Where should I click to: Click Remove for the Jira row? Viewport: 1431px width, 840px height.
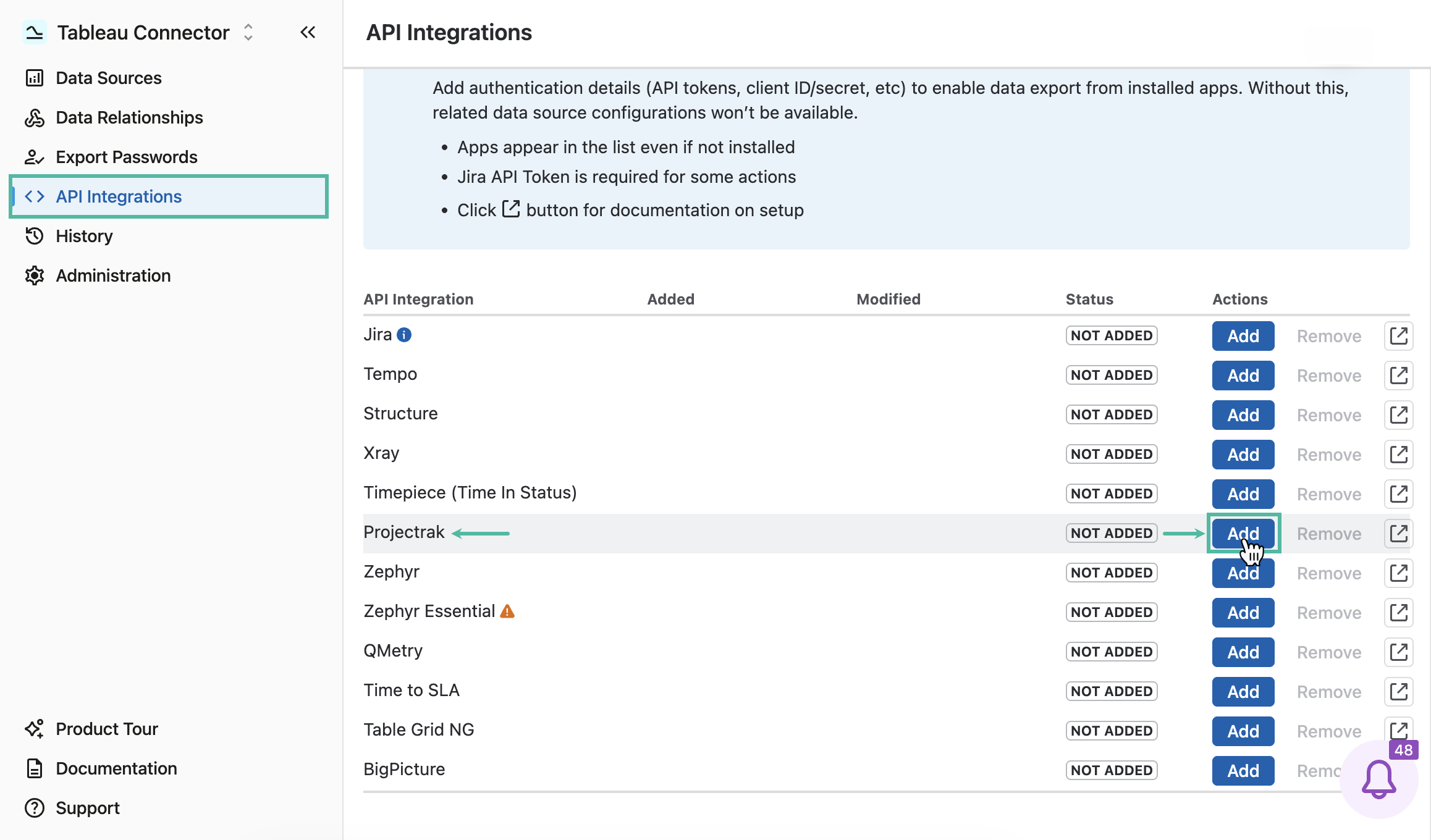point(1329,336)
